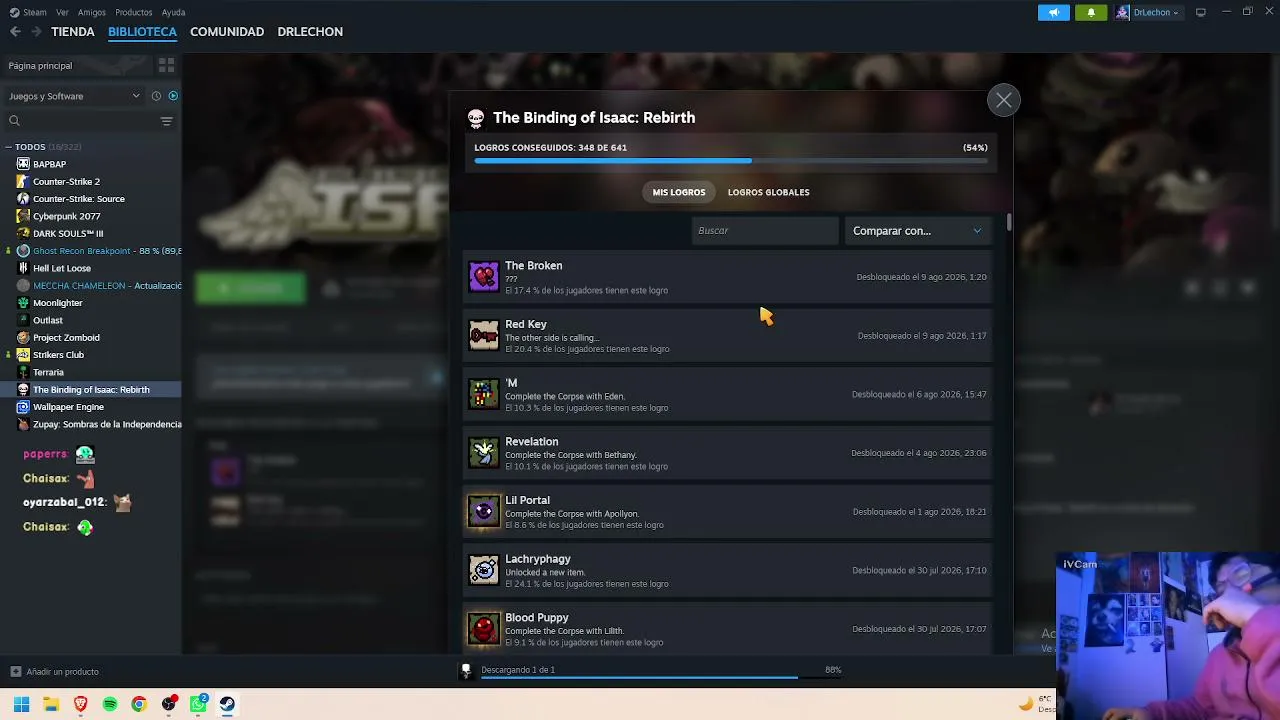This screenshot has width=1280, height=720.
Task: Open Spotify from the taskbar
Action: pyautogui.click(x=110, y=704)
